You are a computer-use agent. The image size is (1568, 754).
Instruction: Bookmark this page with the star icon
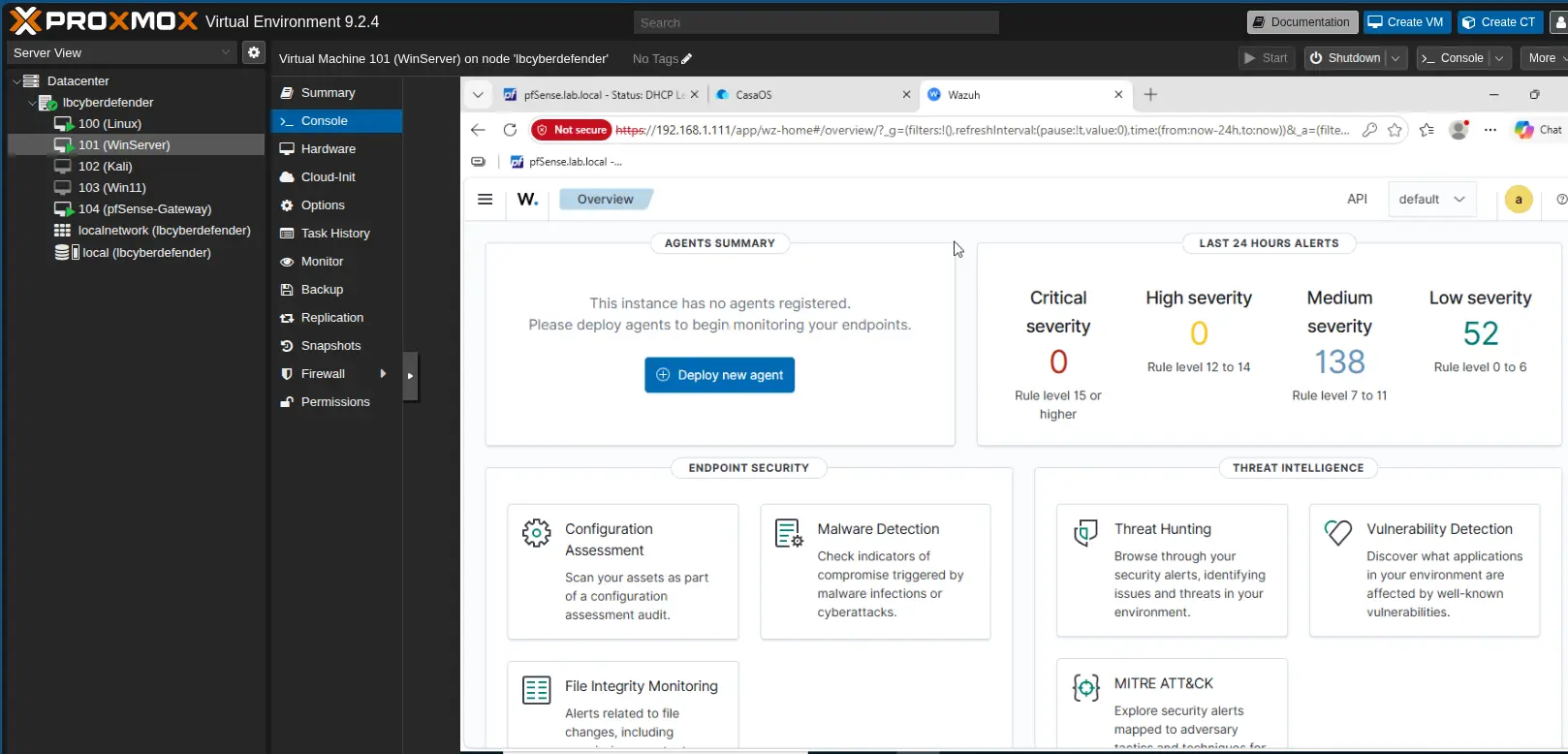click(x=1396, y=130)
